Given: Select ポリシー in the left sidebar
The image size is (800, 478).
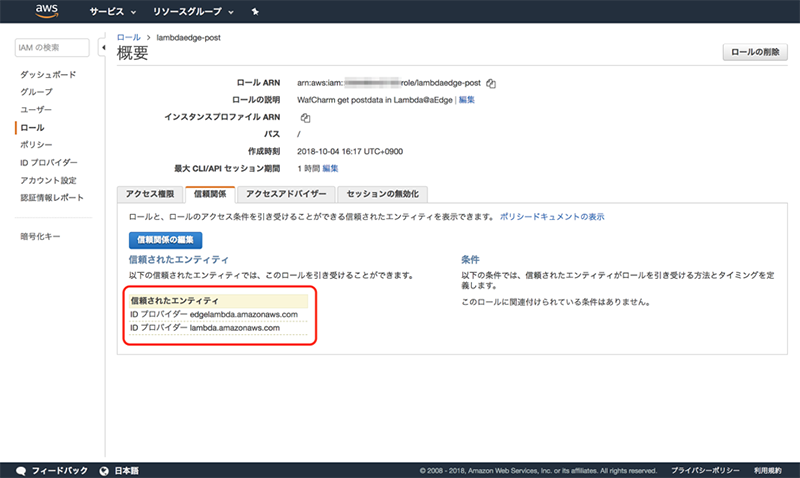Looking at the screenshot, I should point(36,145).
